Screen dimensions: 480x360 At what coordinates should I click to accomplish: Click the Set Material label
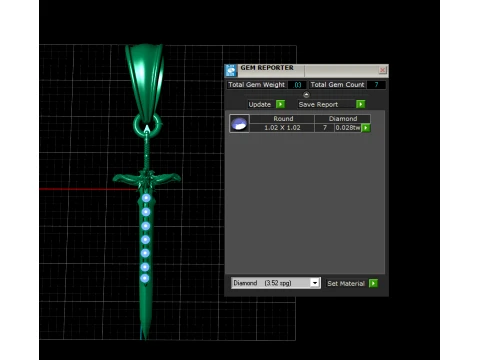click(x=346, y=283)
